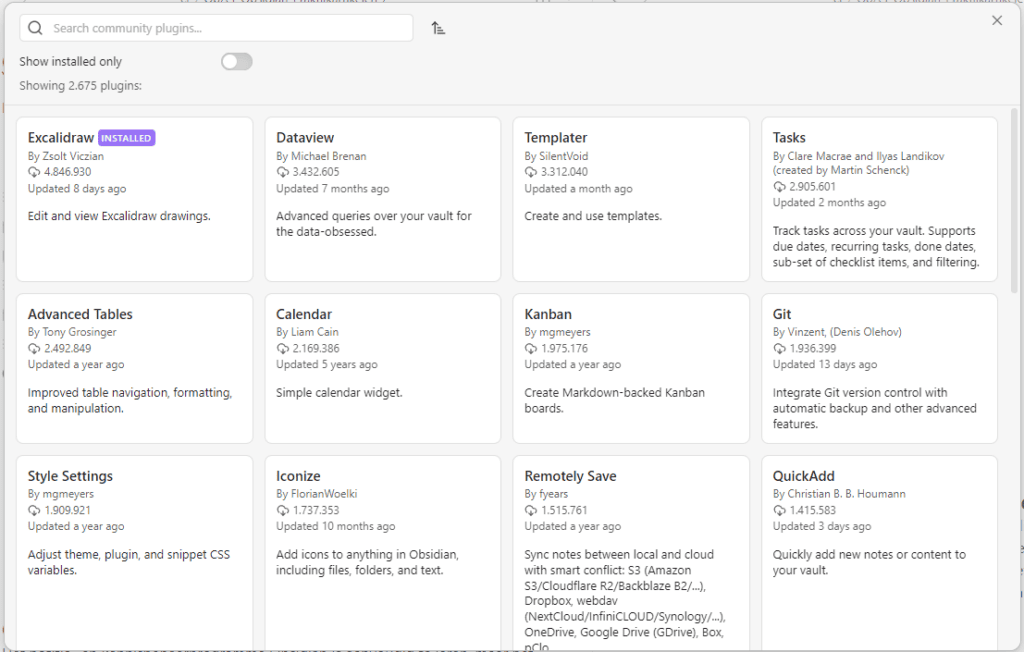Click download icon next to 2.905.601
This screenshot has height=652, width=1024.
pos(779,186)
